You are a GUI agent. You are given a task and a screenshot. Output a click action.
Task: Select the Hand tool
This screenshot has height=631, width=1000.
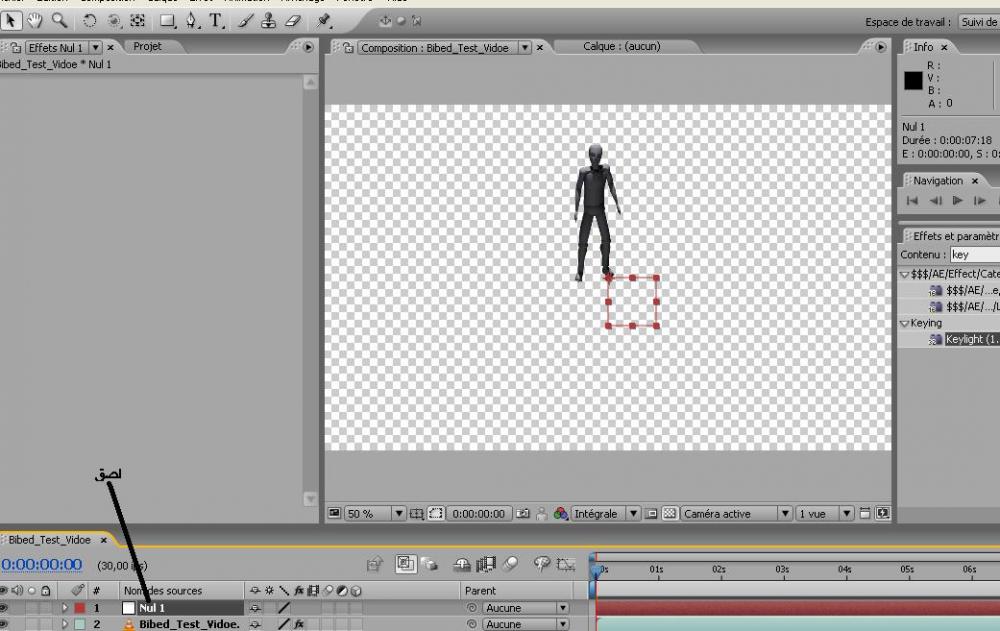click(35, 20)
